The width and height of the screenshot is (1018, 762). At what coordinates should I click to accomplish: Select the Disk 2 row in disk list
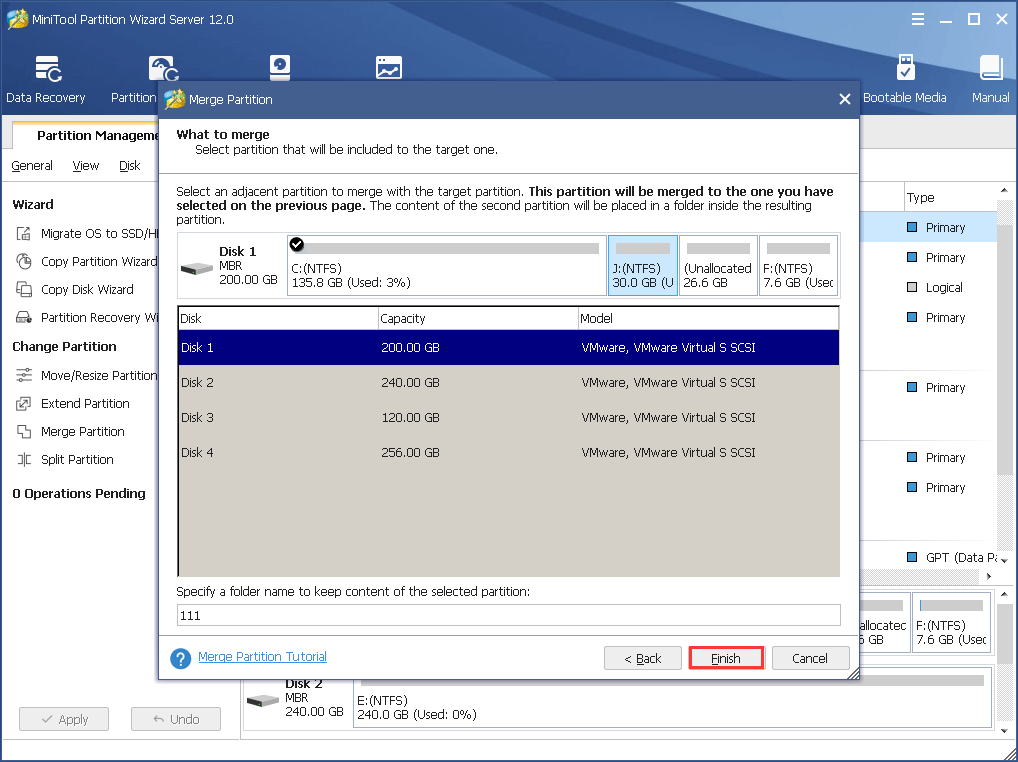click(x=508, y=382)
